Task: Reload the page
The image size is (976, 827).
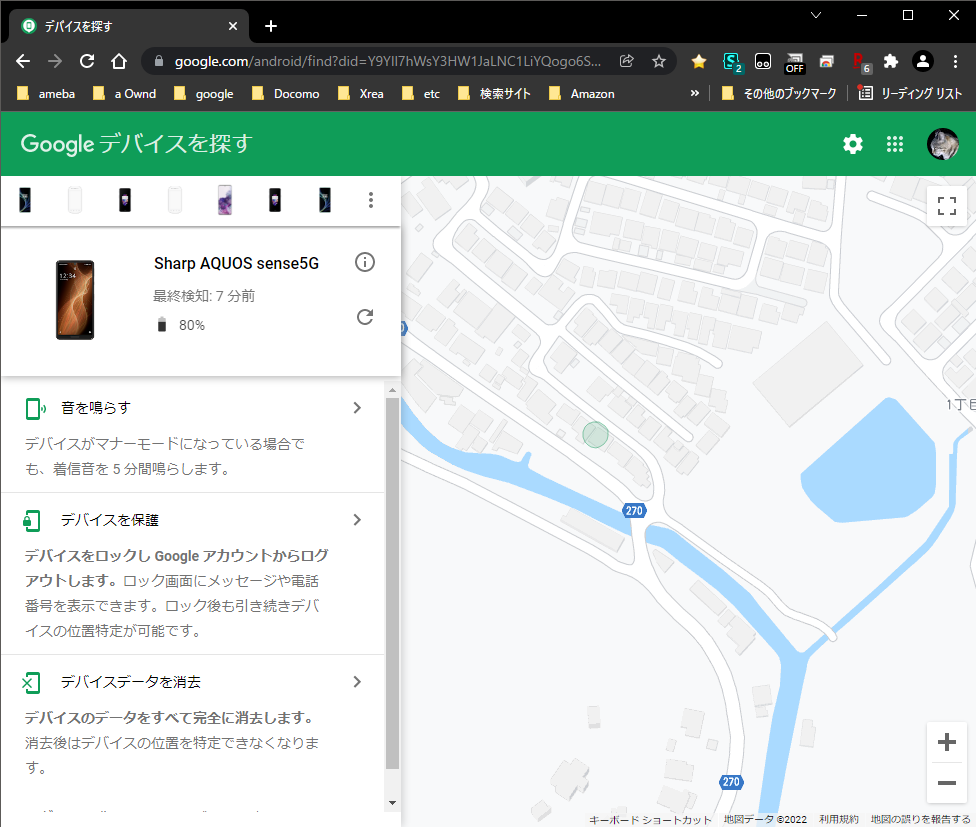Action: [x=87, y=61]
